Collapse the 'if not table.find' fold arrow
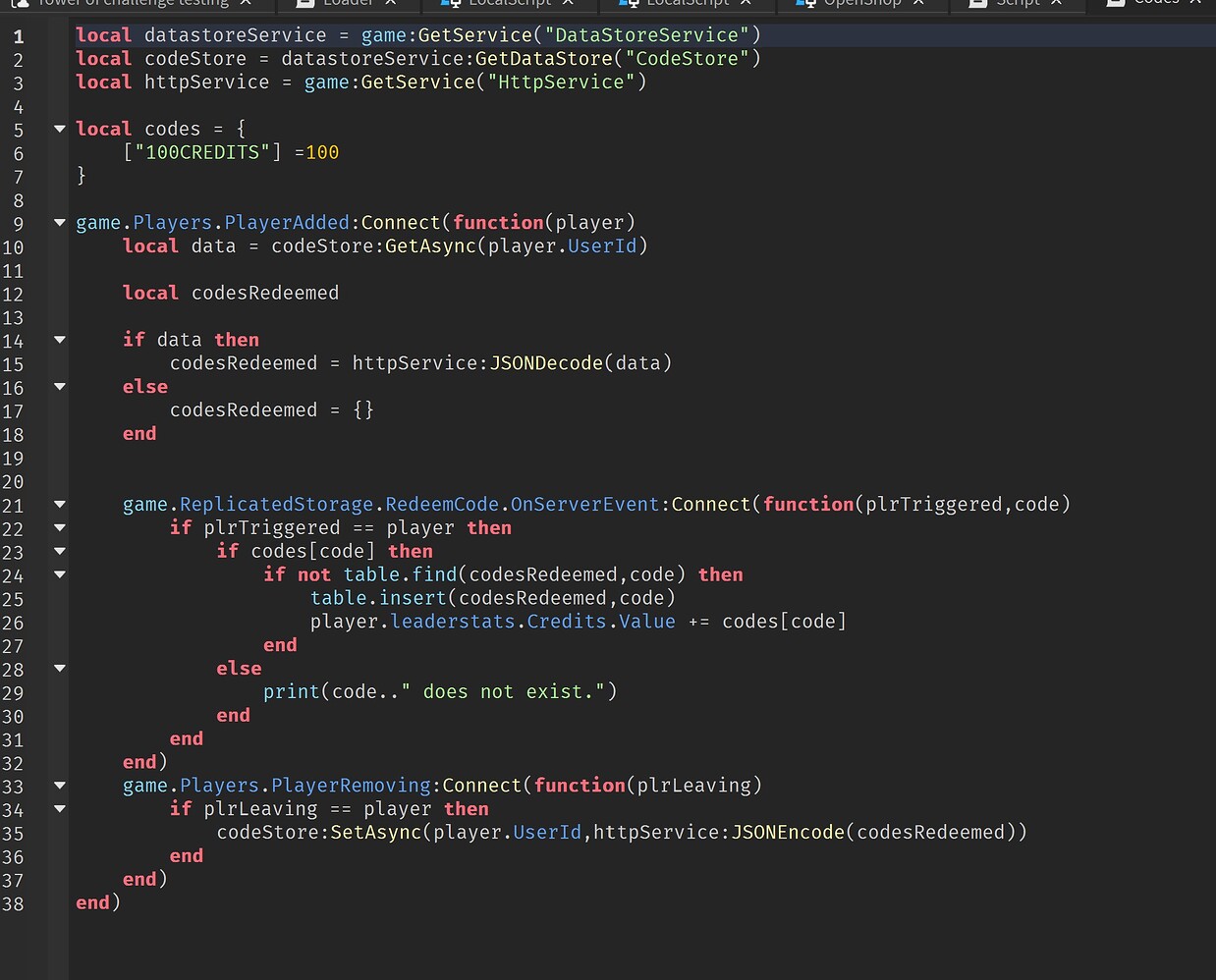Screen dimensions: 1216x980 [x=60, y=574]
